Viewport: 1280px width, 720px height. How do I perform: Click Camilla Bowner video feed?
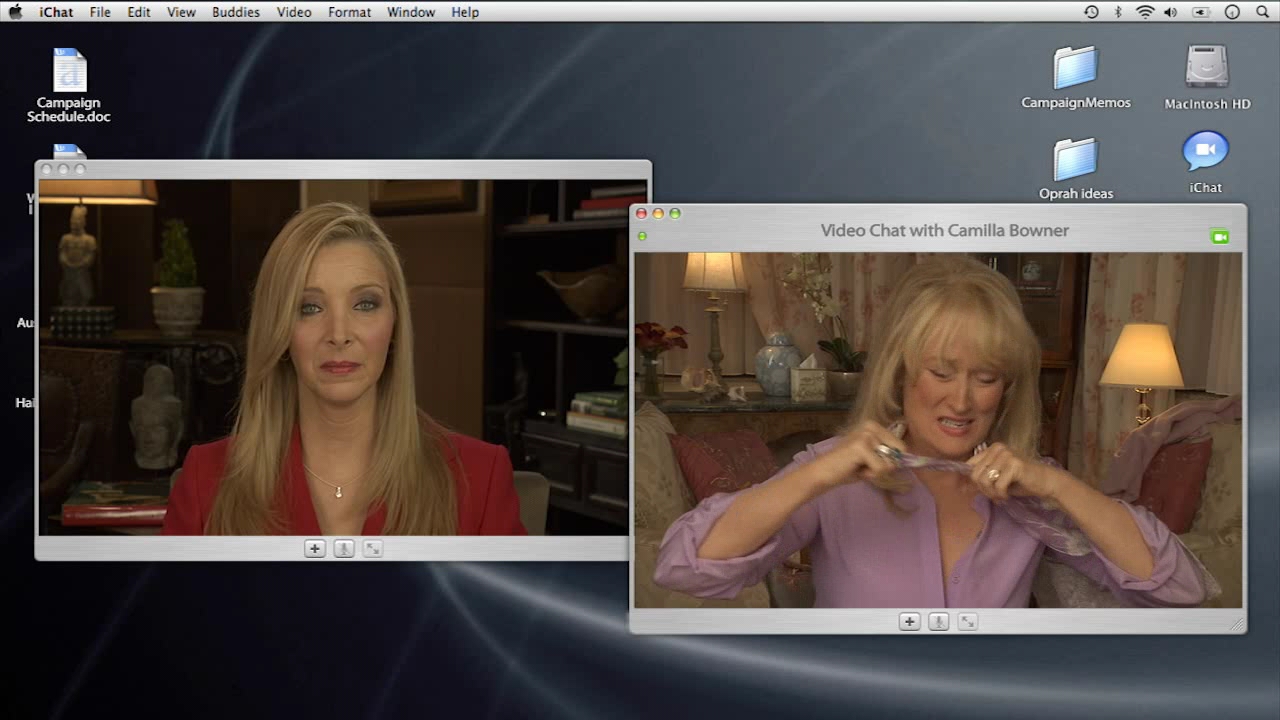(x=938, y=430)
